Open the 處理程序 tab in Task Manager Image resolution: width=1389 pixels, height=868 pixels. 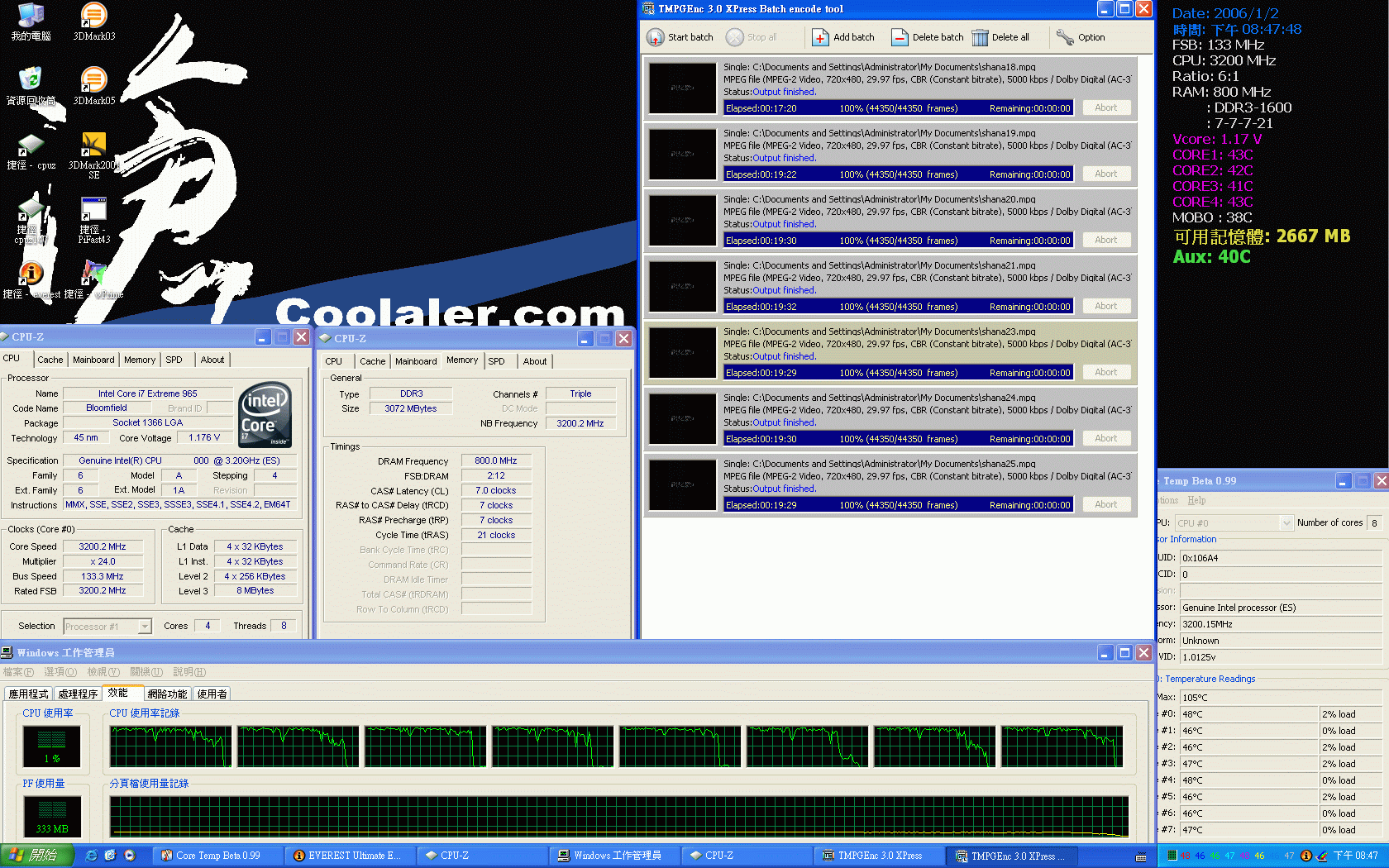point(79,694)
